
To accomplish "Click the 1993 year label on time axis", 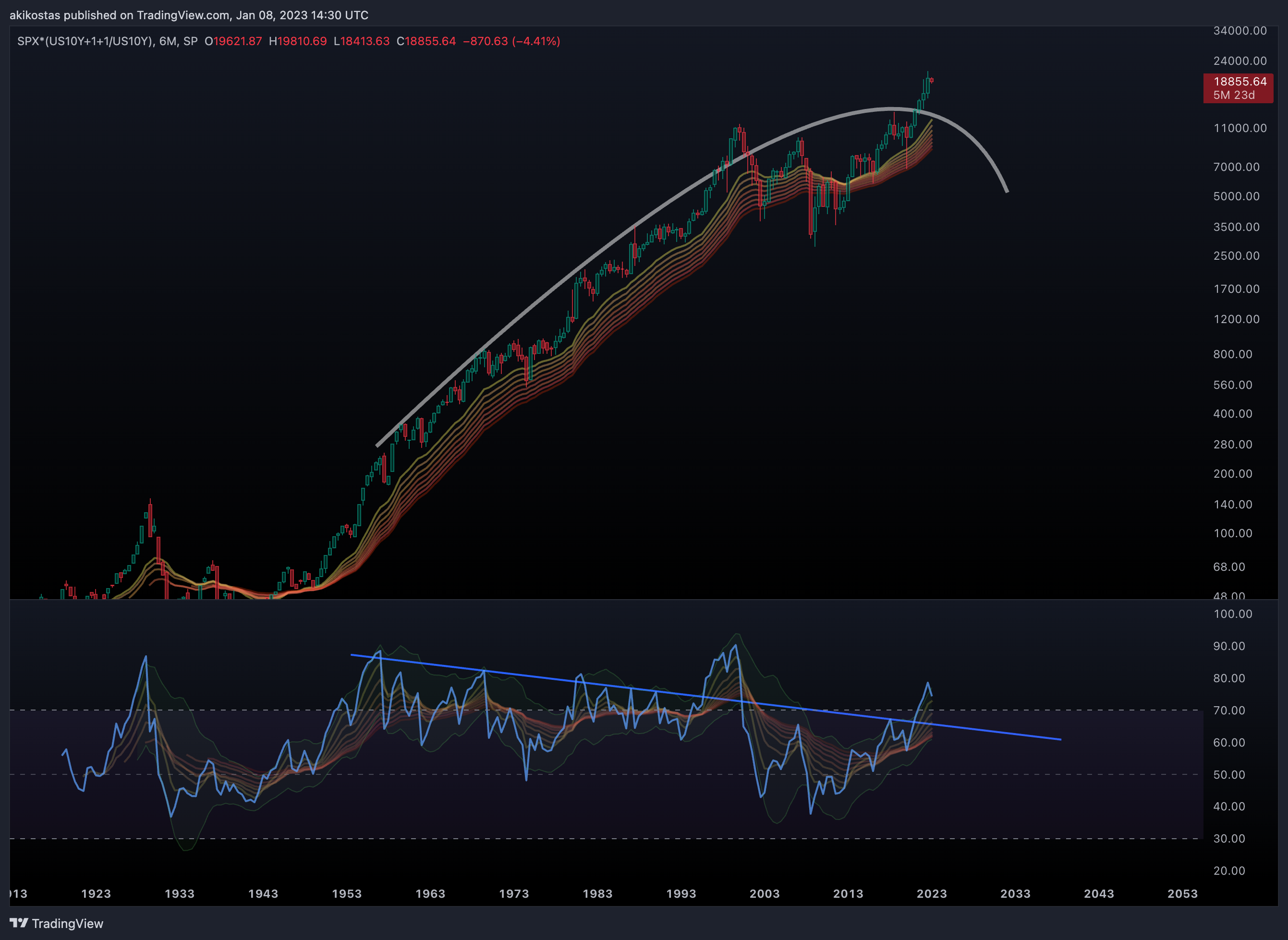I will point(681,894).
